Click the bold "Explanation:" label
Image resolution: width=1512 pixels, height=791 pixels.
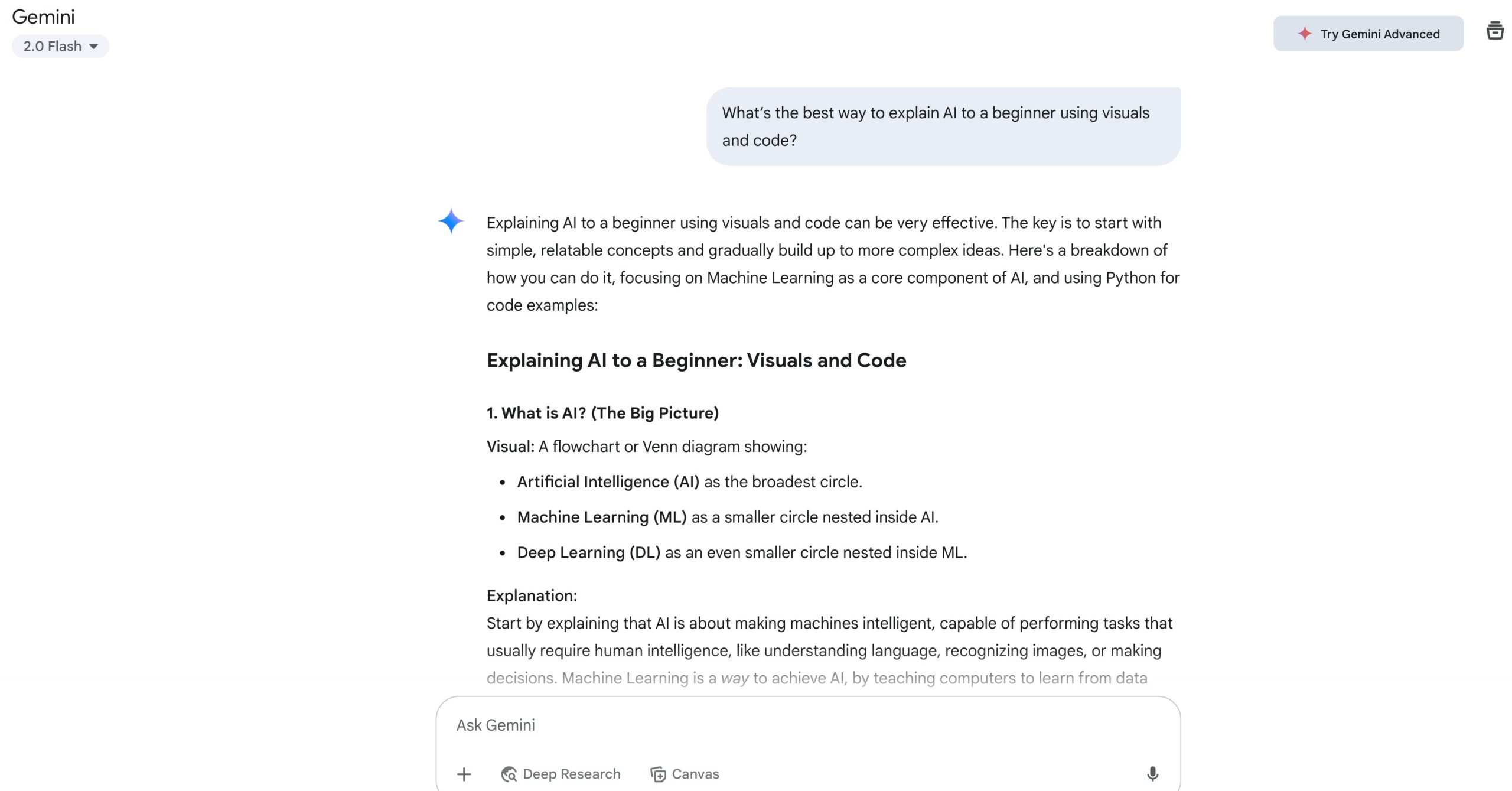[532, 595]
